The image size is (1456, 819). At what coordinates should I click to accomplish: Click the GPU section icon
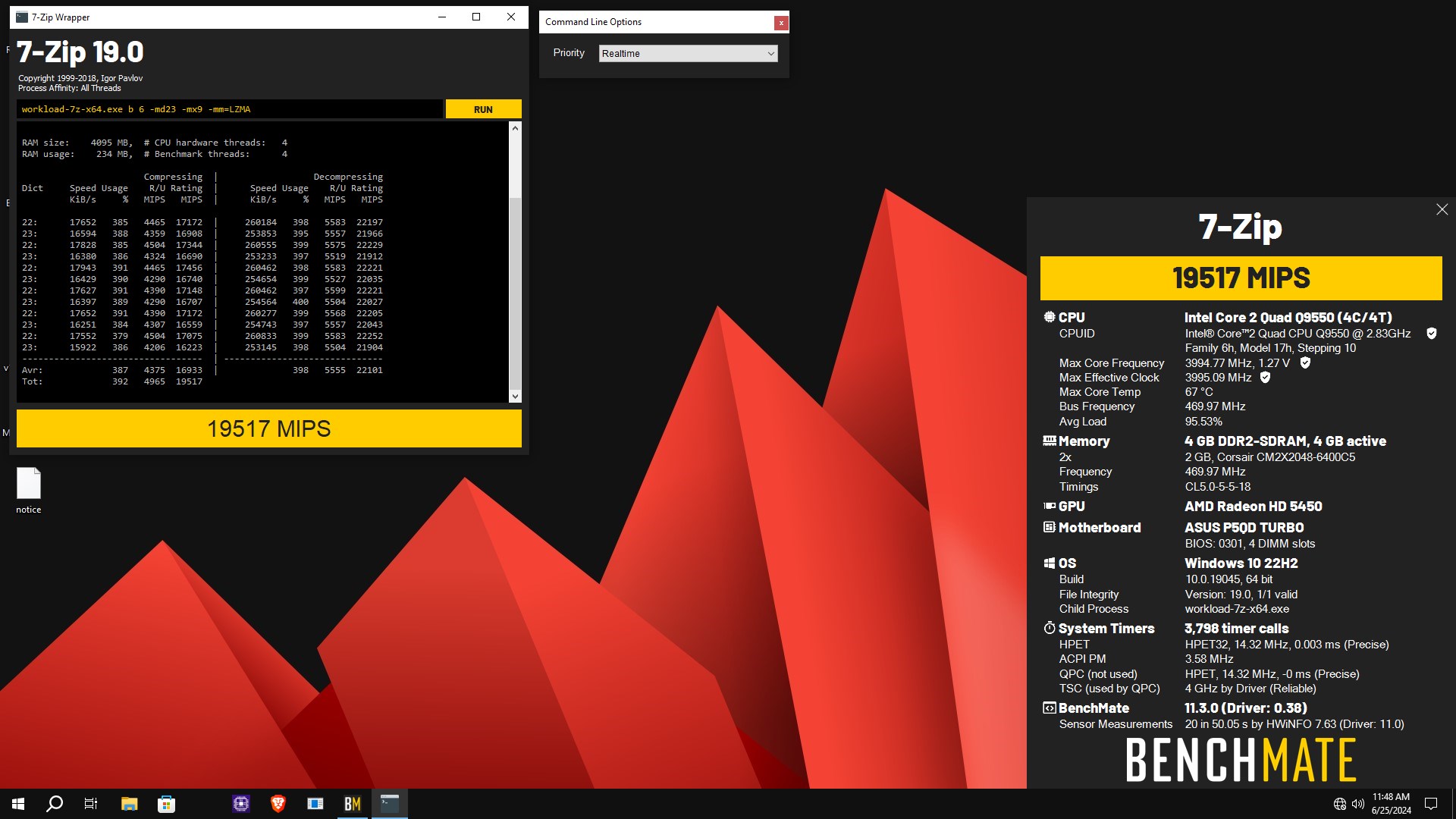[1050, 506]
